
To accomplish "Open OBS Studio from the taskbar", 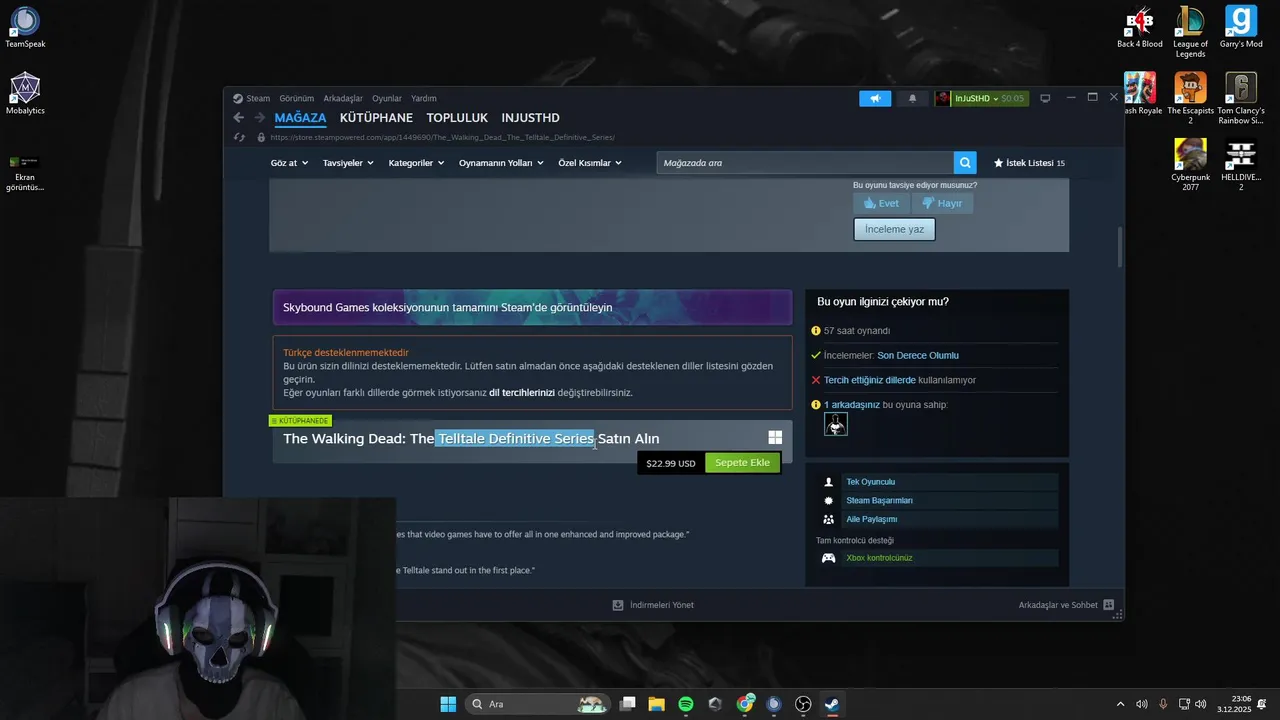I will coord(803,704).
